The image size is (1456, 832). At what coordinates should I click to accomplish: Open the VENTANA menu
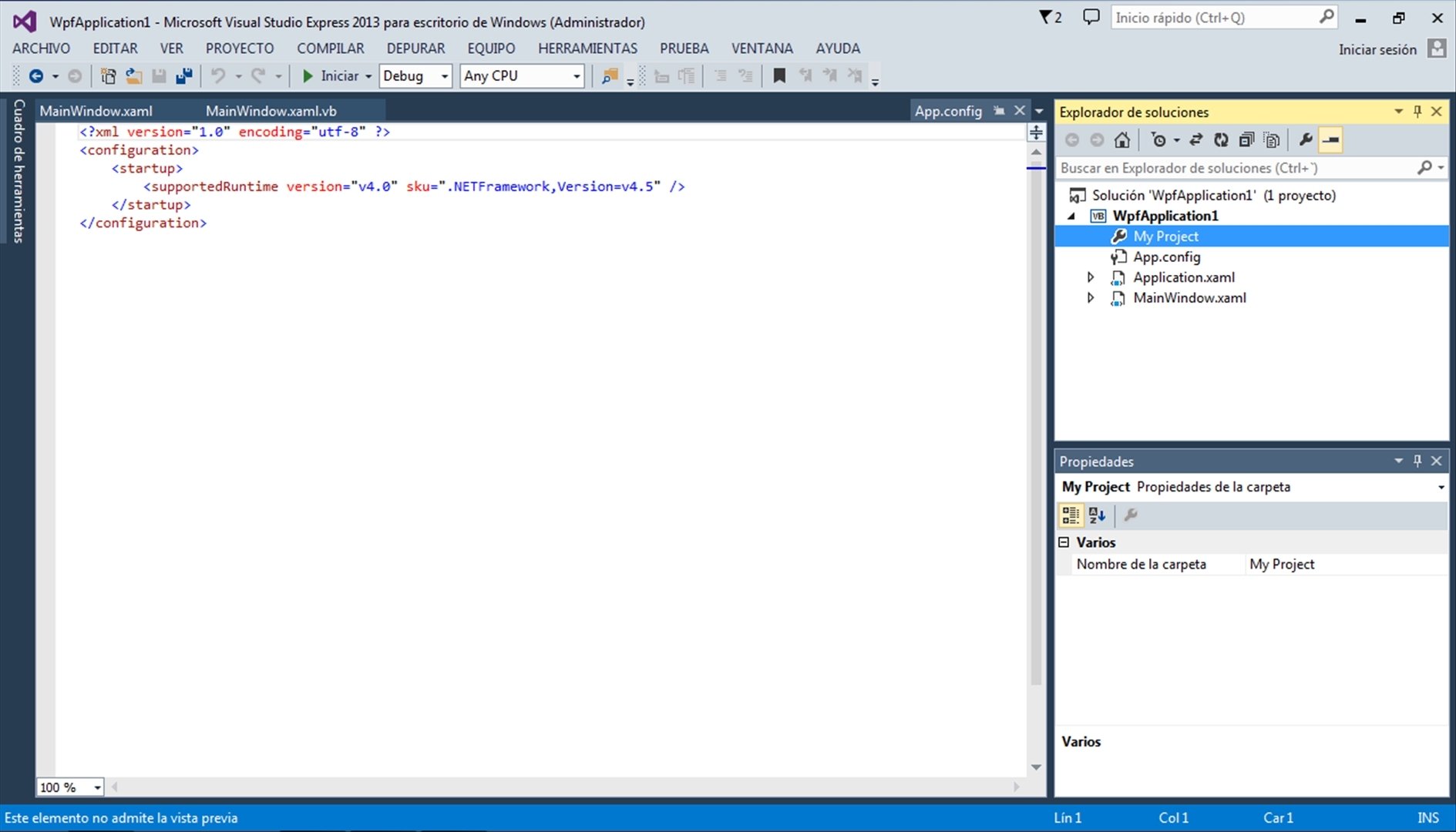[762, 48]
